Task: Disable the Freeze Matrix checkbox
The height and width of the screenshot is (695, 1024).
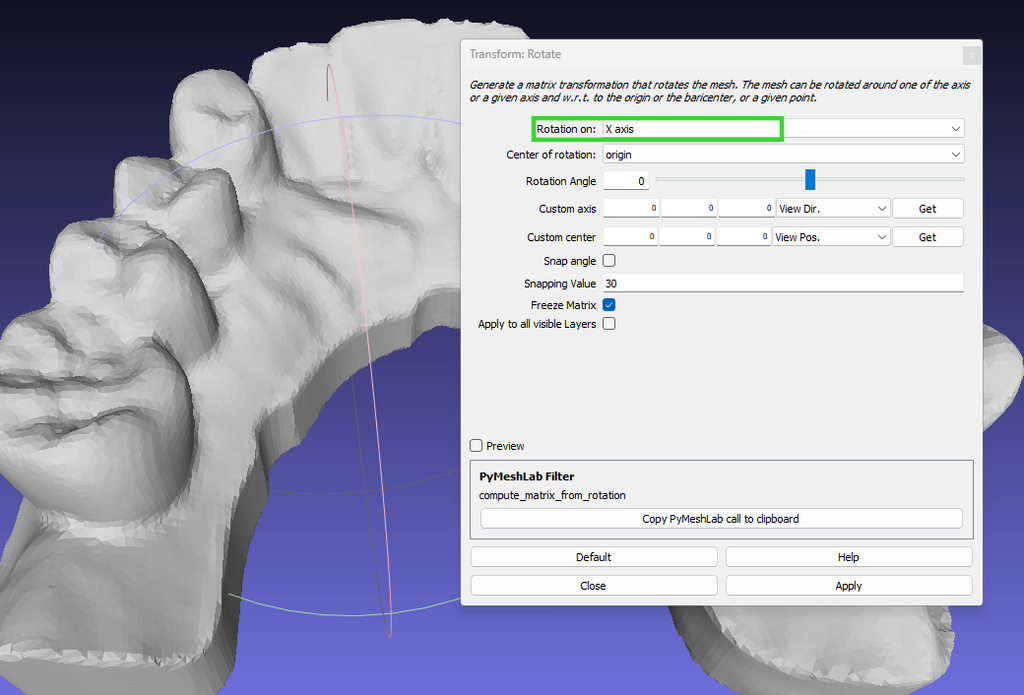Action: [x=608, y=305]
